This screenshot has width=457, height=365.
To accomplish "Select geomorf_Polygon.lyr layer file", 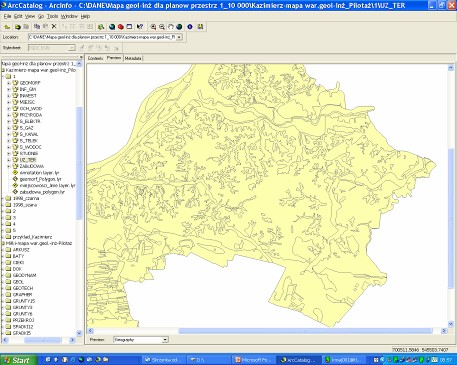I will tap(40, 179).
